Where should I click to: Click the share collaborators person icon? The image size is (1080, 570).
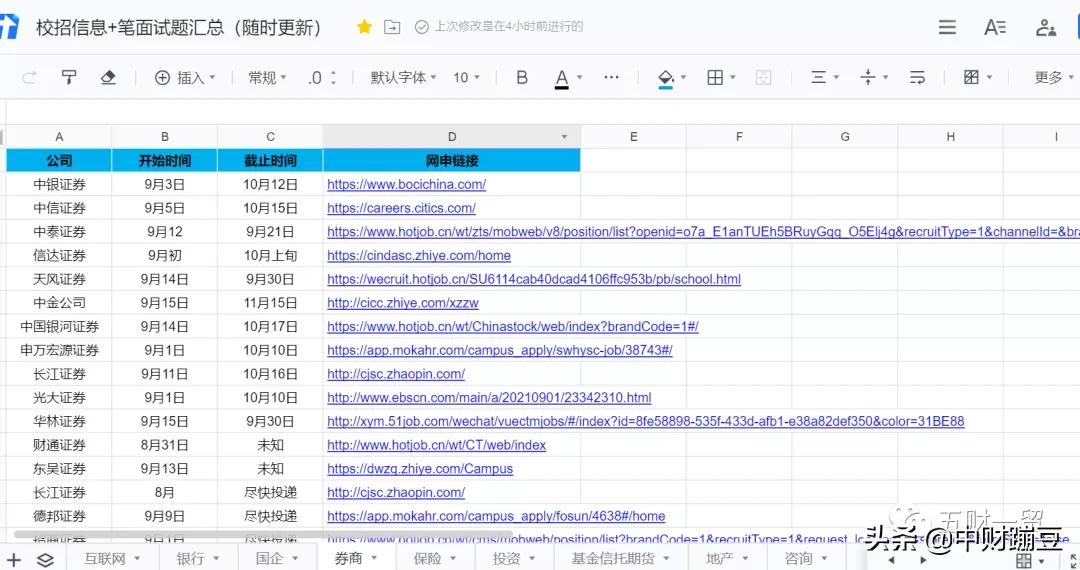tap(1046, 28)
